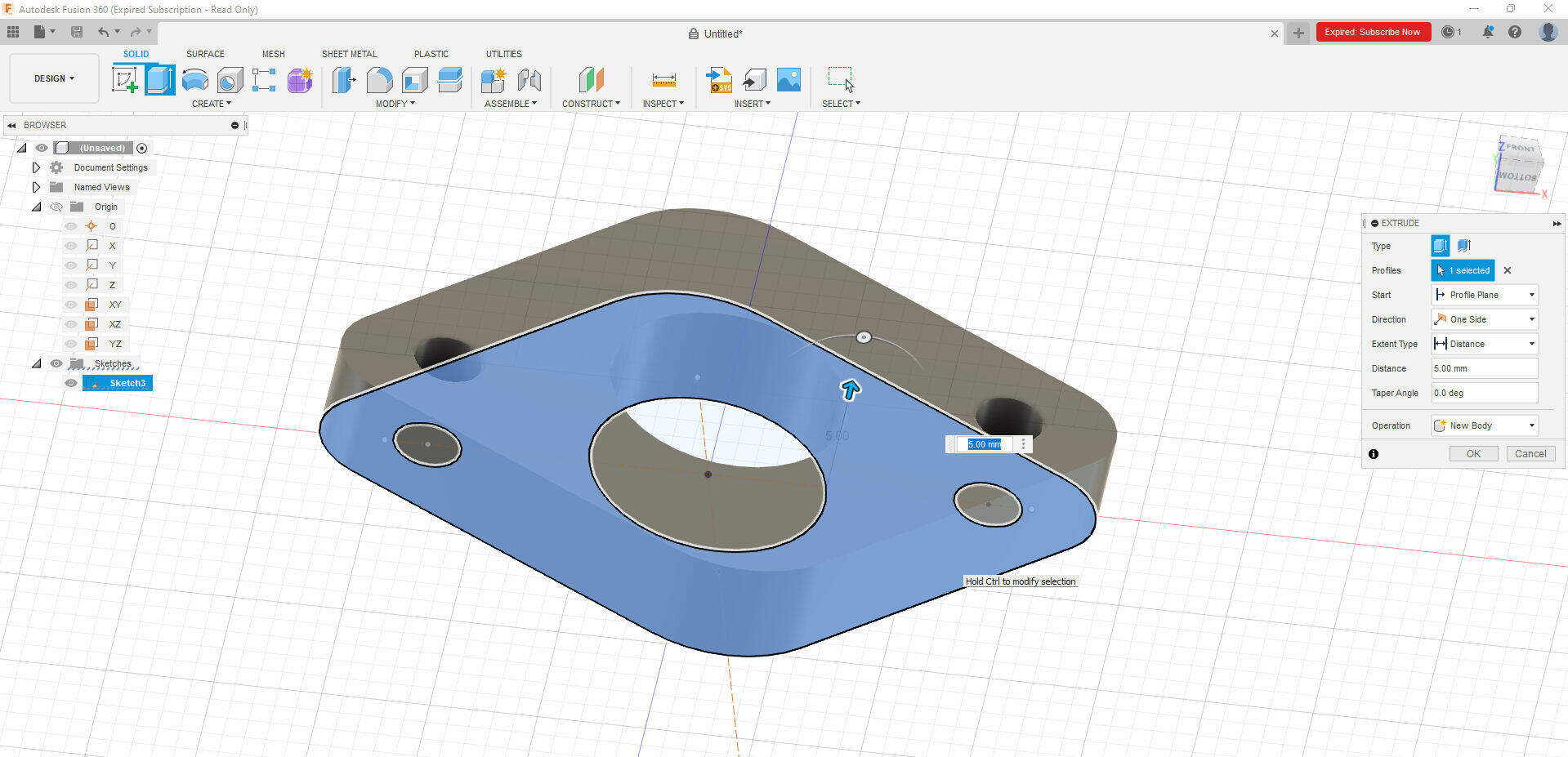Open the Direction One Side dropdown
The height and width of the screenshot is (757, 1568).
(1485, 319)
